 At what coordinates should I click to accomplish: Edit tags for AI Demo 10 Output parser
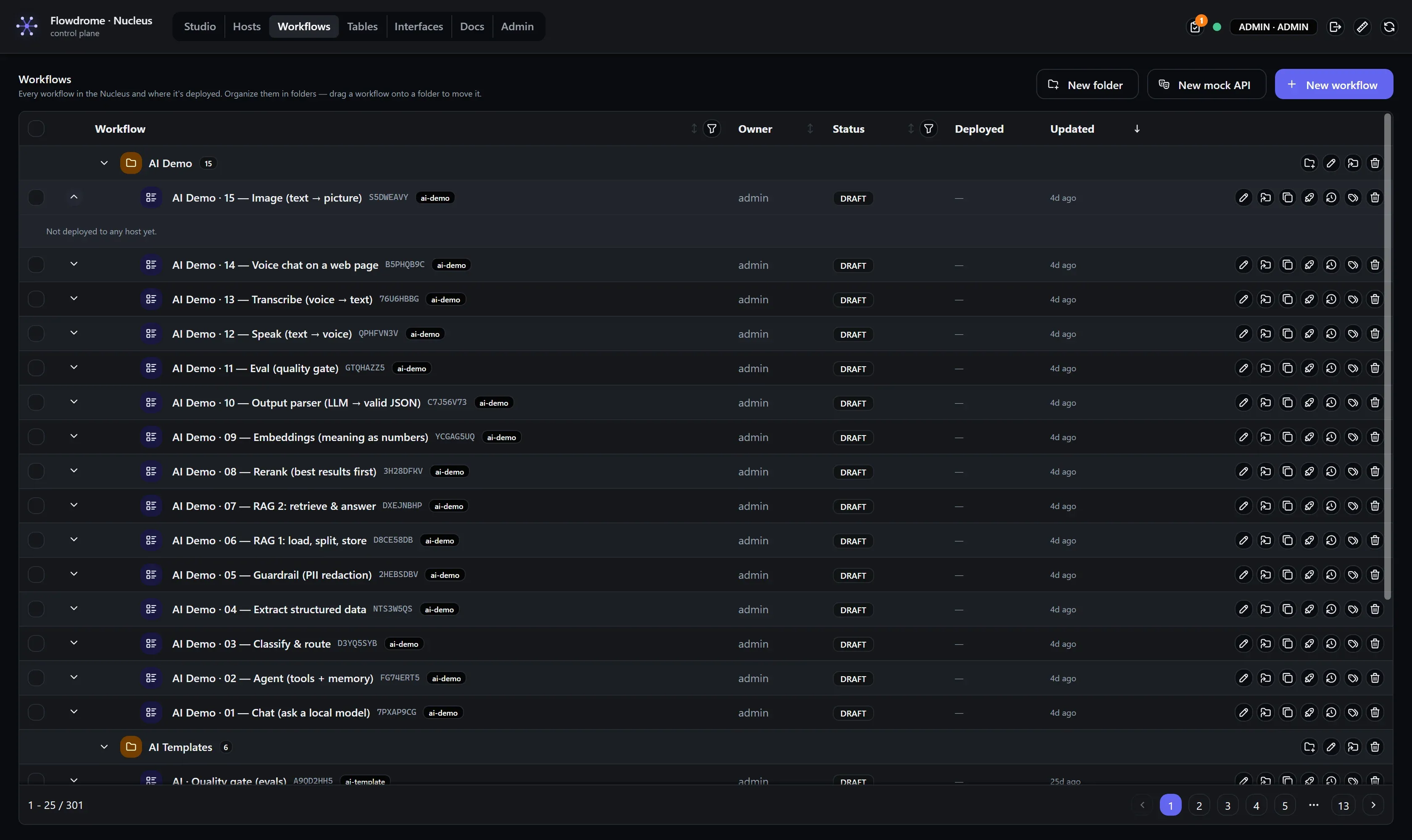click(1352, 402)
